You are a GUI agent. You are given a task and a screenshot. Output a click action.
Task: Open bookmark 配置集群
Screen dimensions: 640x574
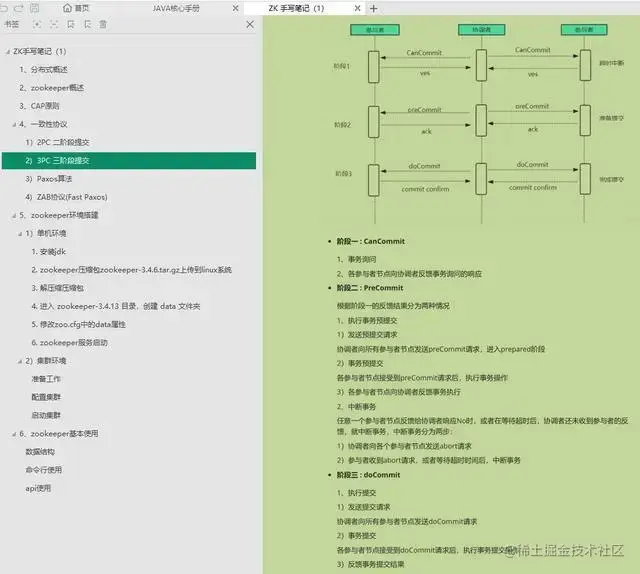[x=46, y=397]
